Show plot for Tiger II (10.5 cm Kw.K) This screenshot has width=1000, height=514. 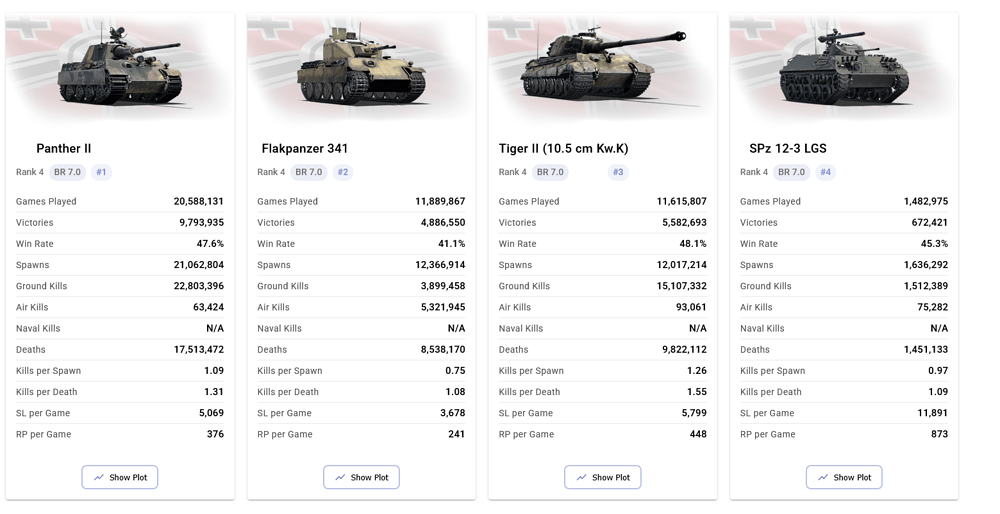603,477
